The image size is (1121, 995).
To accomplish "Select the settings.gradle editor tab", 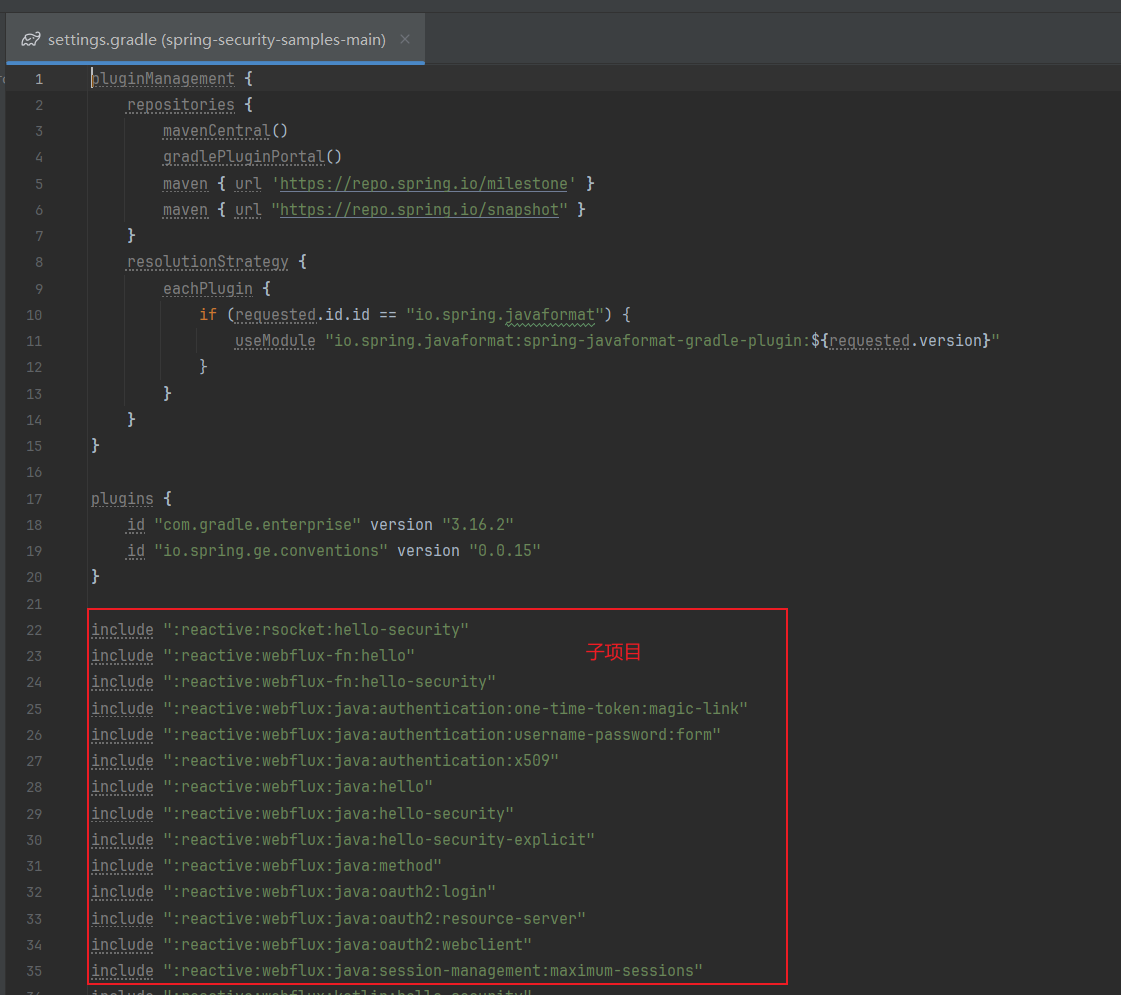I will [x=215, y=39].
